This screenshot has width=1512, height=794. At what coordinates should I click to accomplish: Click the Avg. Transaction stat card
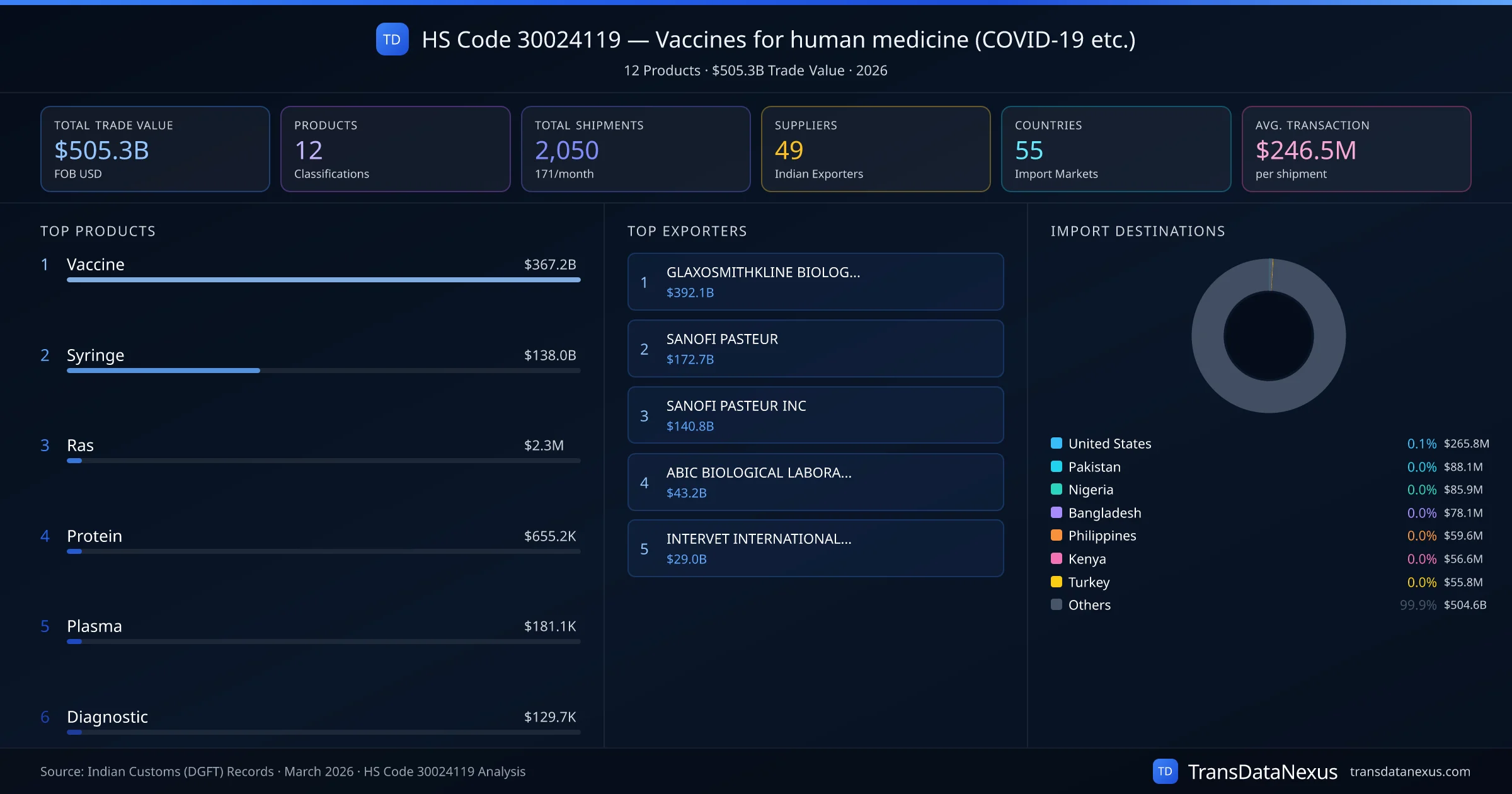coord(1356,149)
